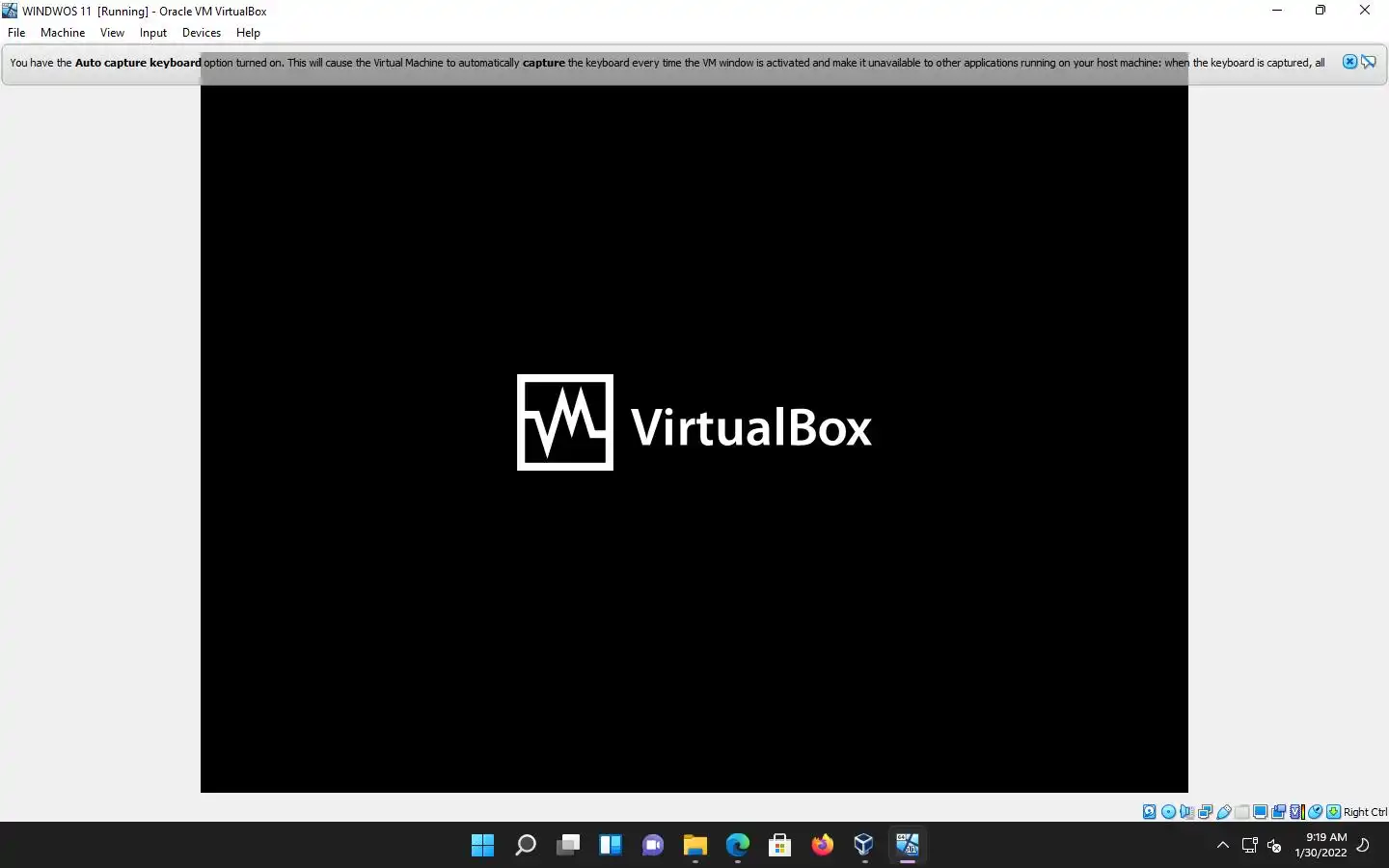Click the network tray icon

[x=1249, y=846]
